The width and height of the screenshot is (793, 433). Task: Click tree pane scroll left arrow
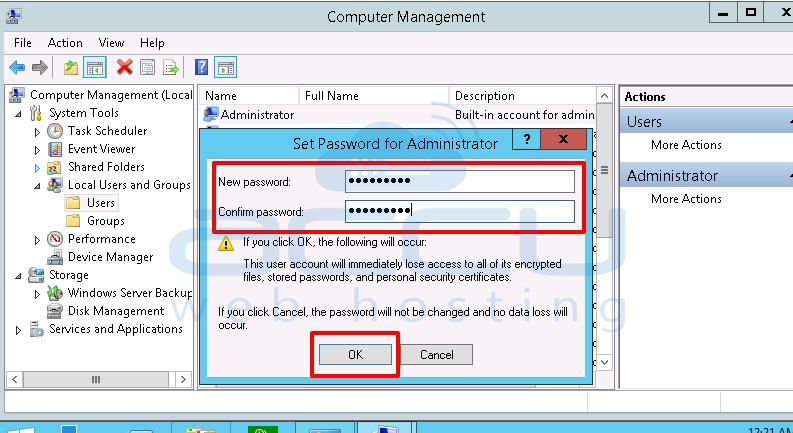(x=15, y=379)
